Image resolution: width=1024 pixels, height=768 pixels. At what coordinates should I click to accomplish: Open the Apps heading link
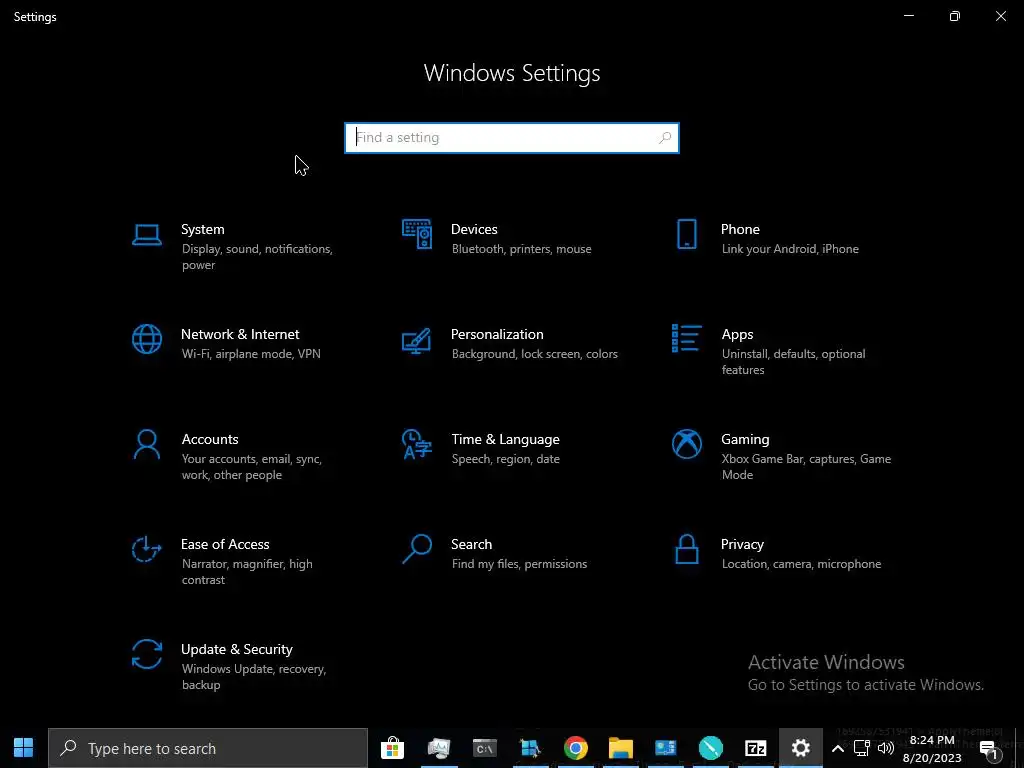pos(737,334)
